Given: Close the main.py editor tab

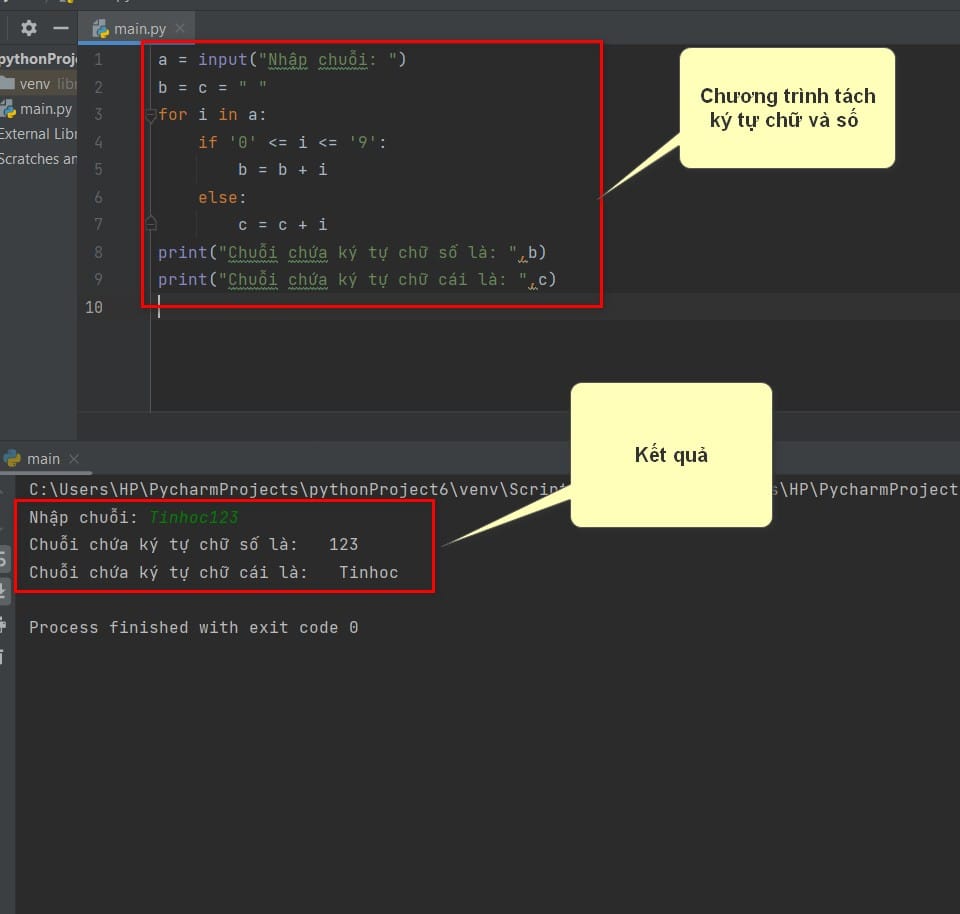Looking at the screenshot, I should [180, 28].
